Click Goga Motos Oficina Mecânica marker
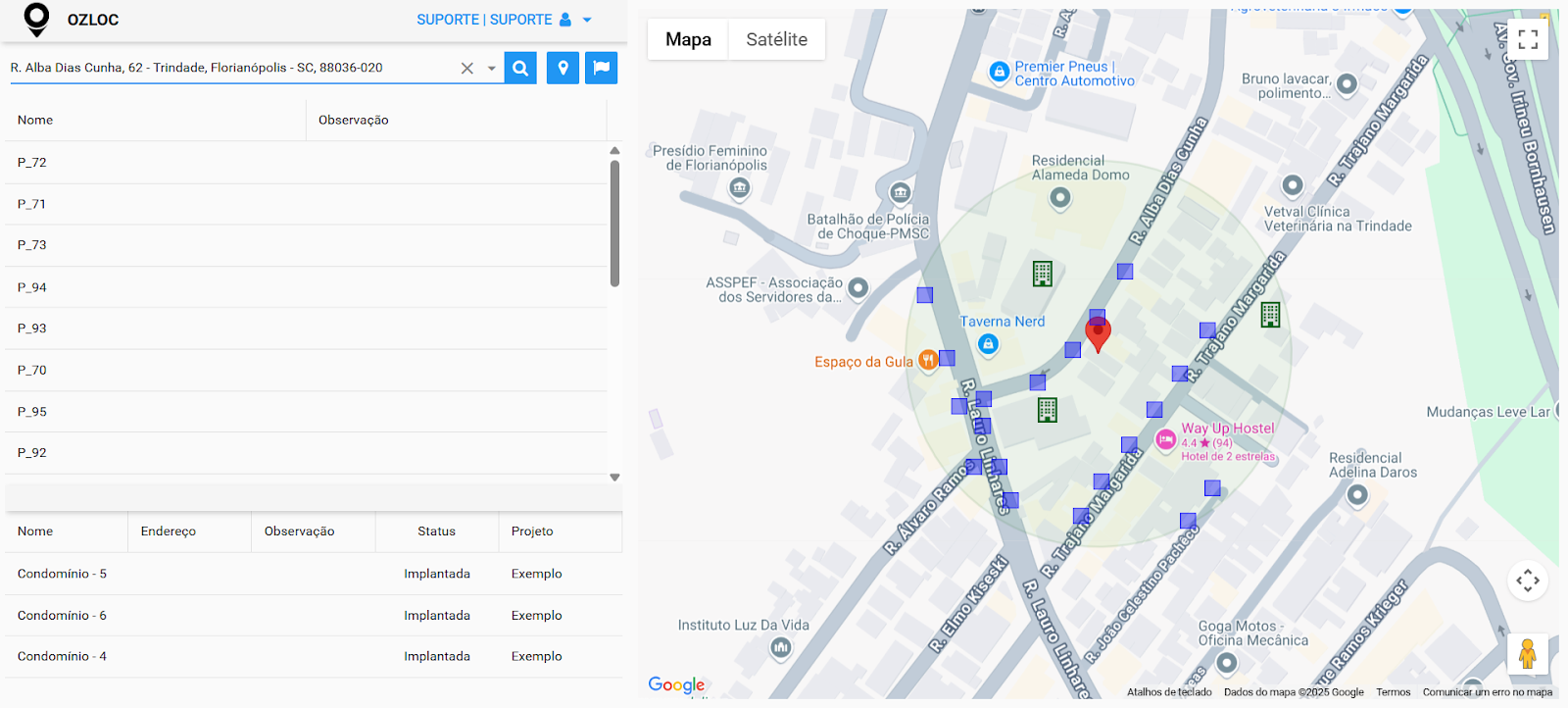The width and height of the screenshot is (1568, 708). [1226, 664]
